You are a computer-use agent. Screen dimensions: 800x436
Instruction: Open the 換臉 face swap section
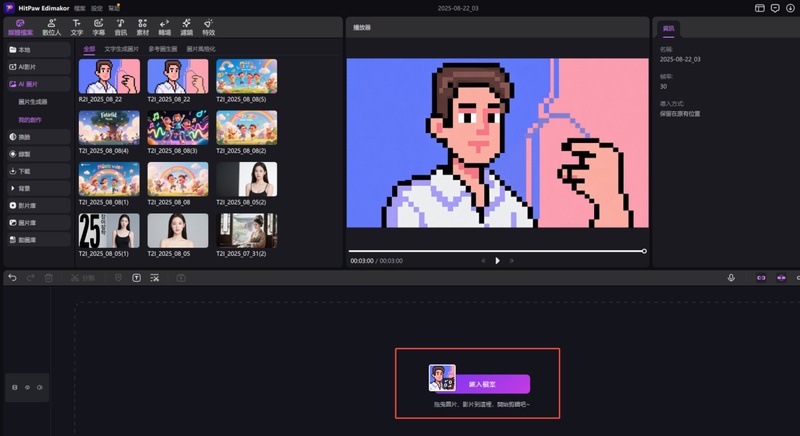[x=39, y=137]
